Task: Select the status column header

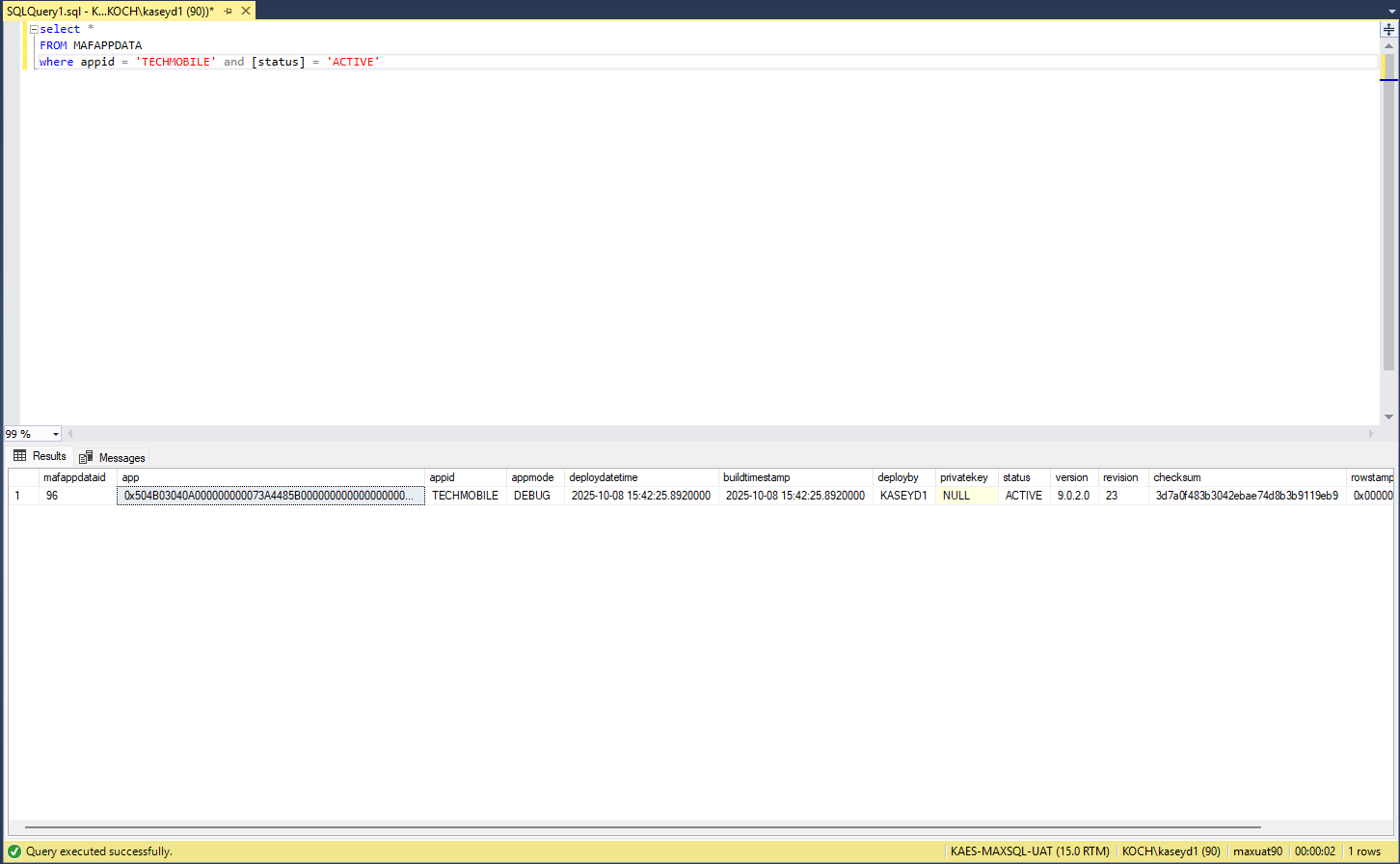Action: point(1024,477)
